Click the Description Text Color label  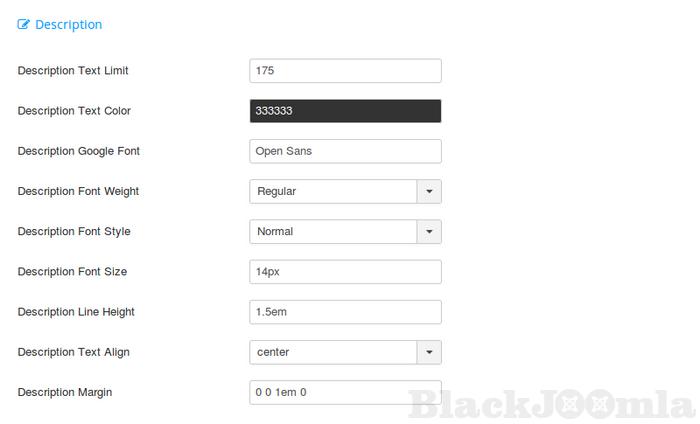click(74, 111)
